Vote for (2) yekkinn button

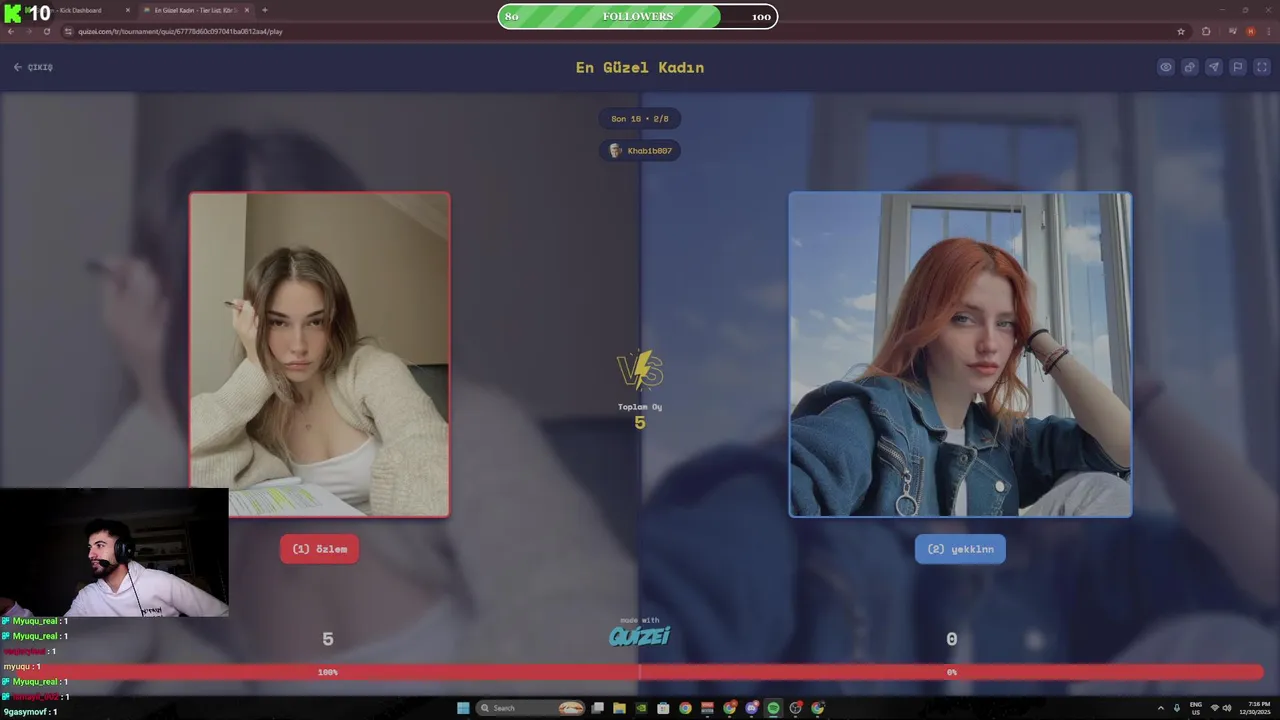pos(960,549)
